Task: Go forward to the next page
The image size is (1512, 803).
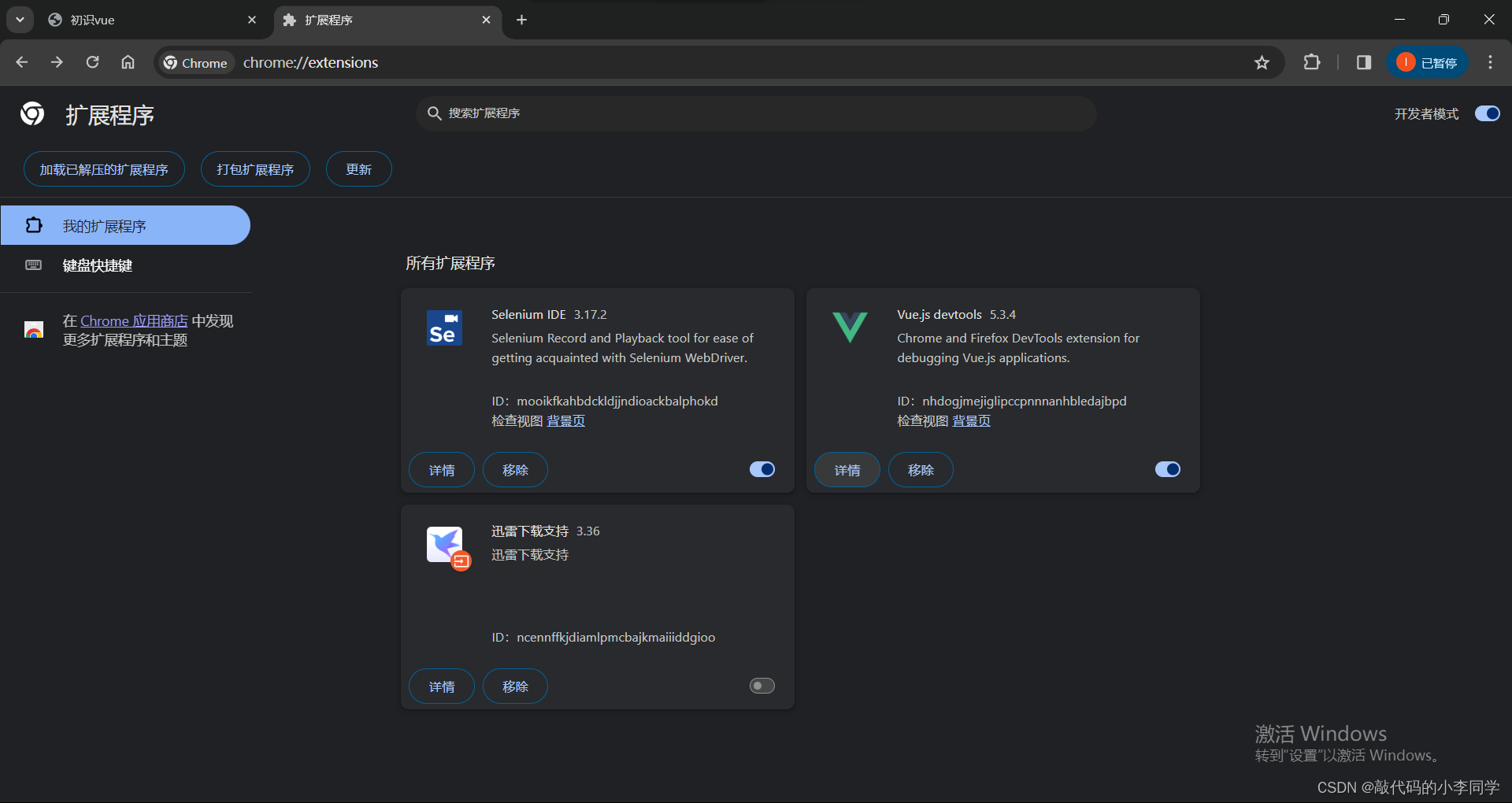Action: pyautogui.click(x=57, y=62)
